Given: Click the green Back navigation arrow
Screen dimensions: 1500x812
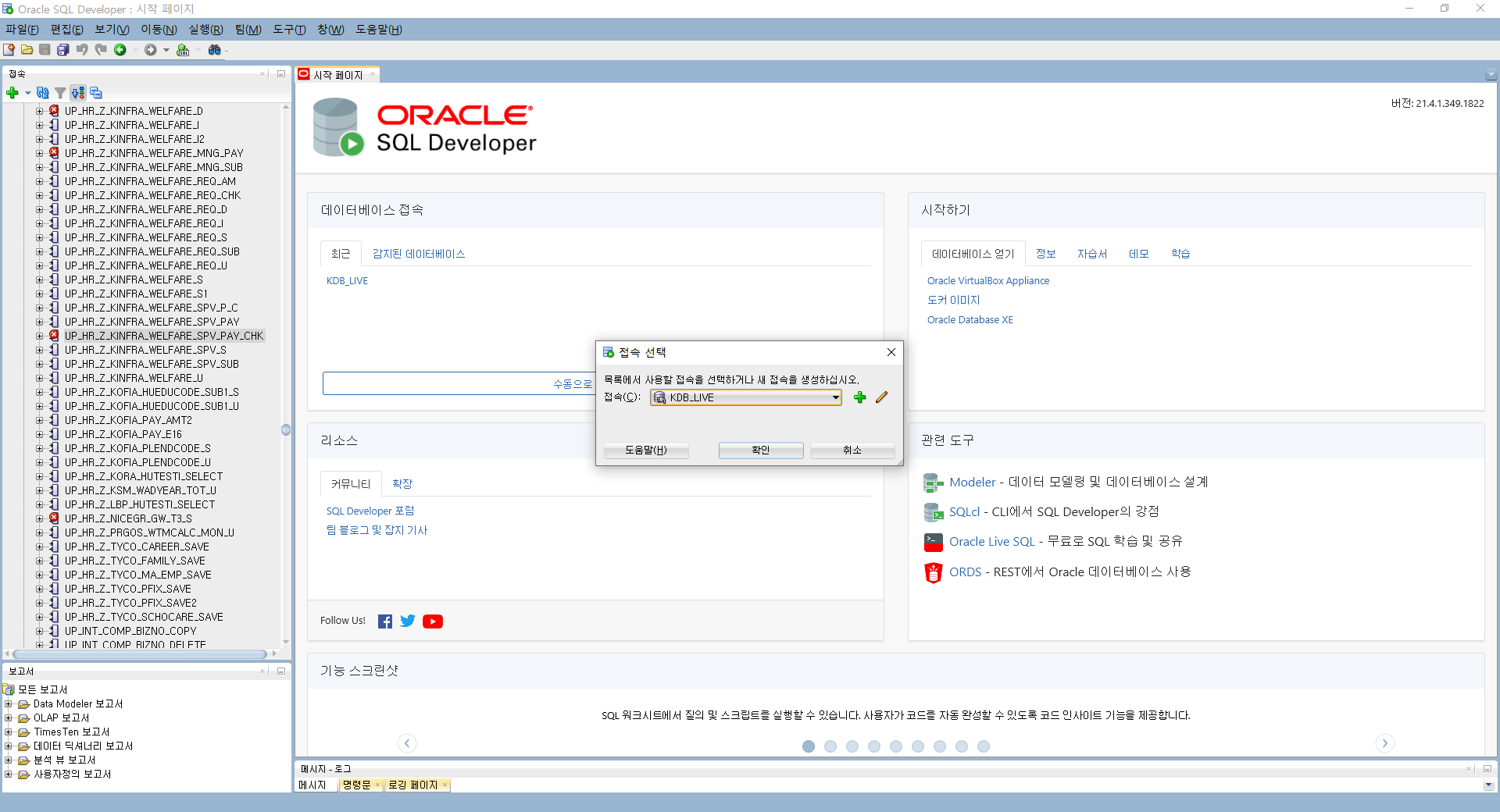Looking at the screenshot, I should pyautogui.click(x=120, y=50).
